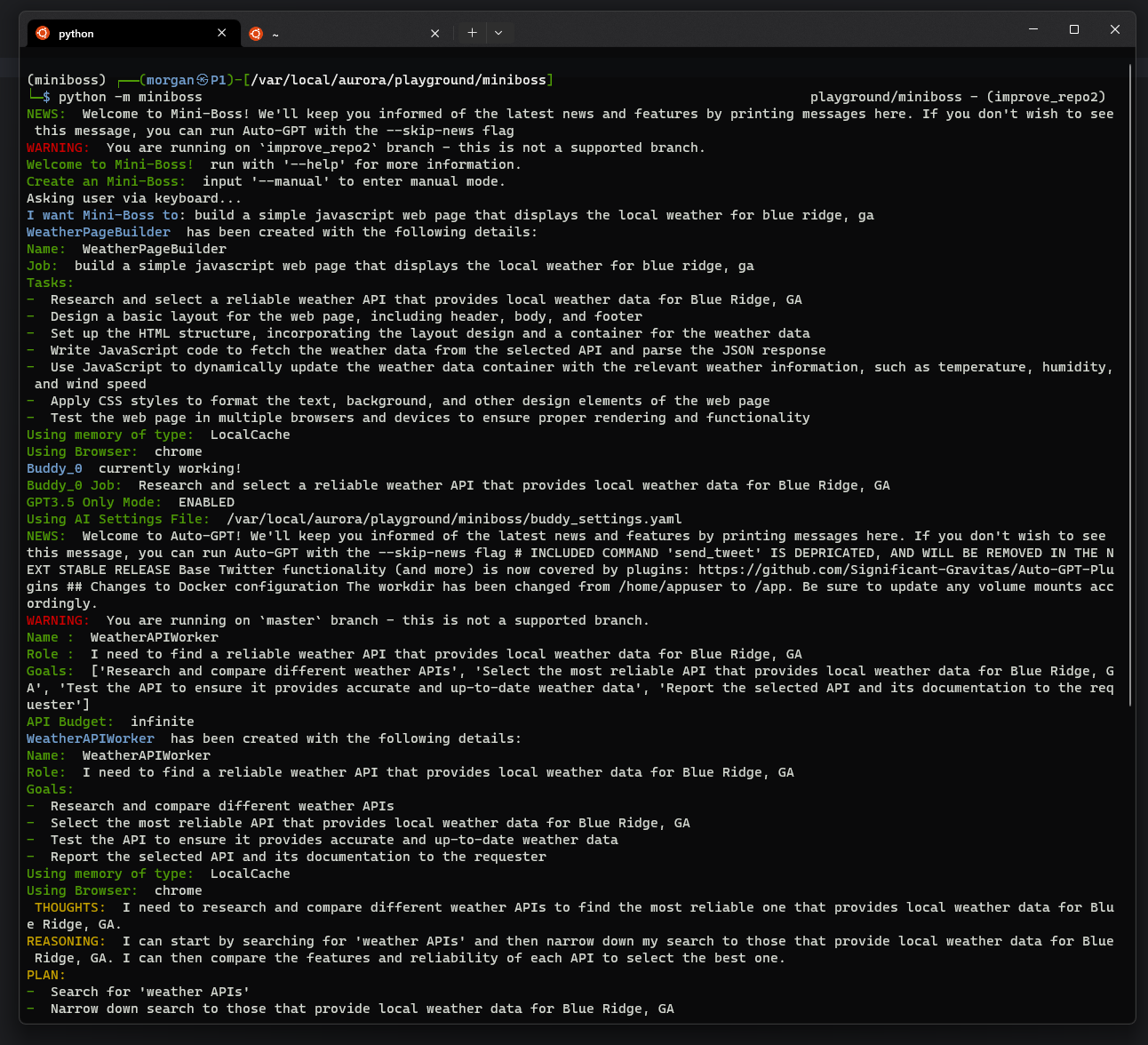
Task: Click the 'ENABLED' value
Action: coord(206,502)
